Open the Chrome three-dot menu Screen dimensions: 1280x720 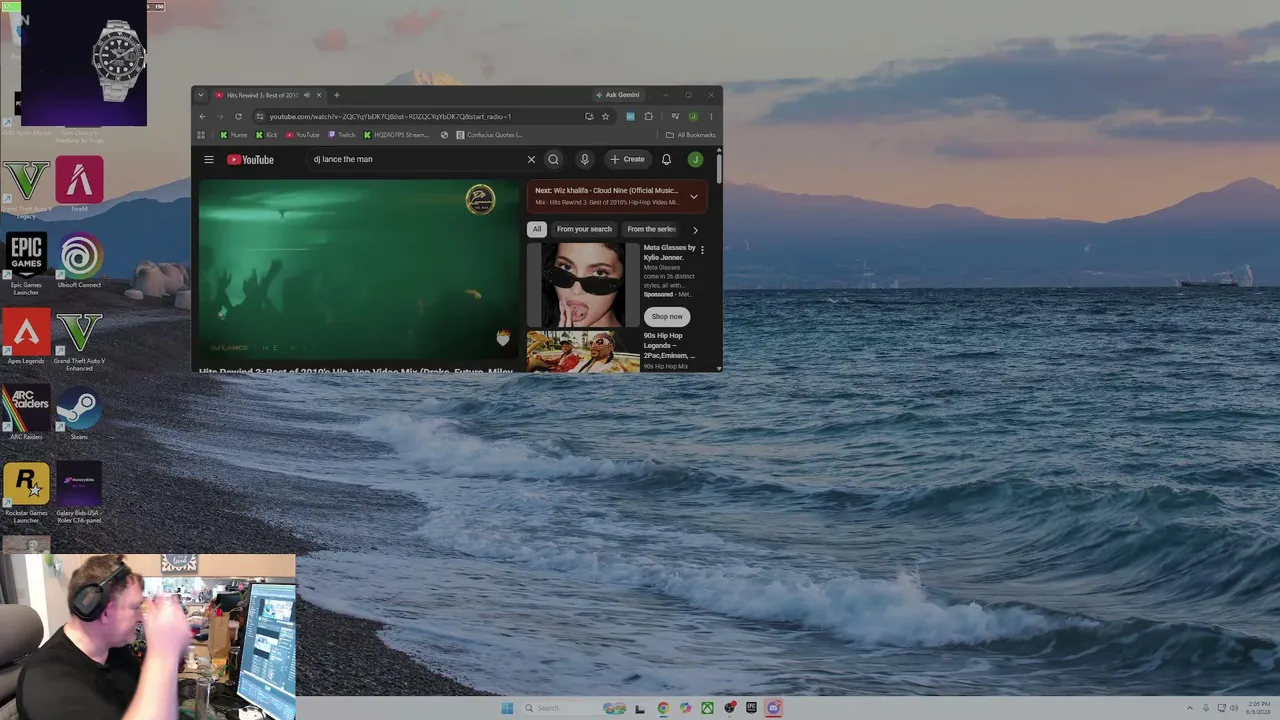(x=711, y=116)
